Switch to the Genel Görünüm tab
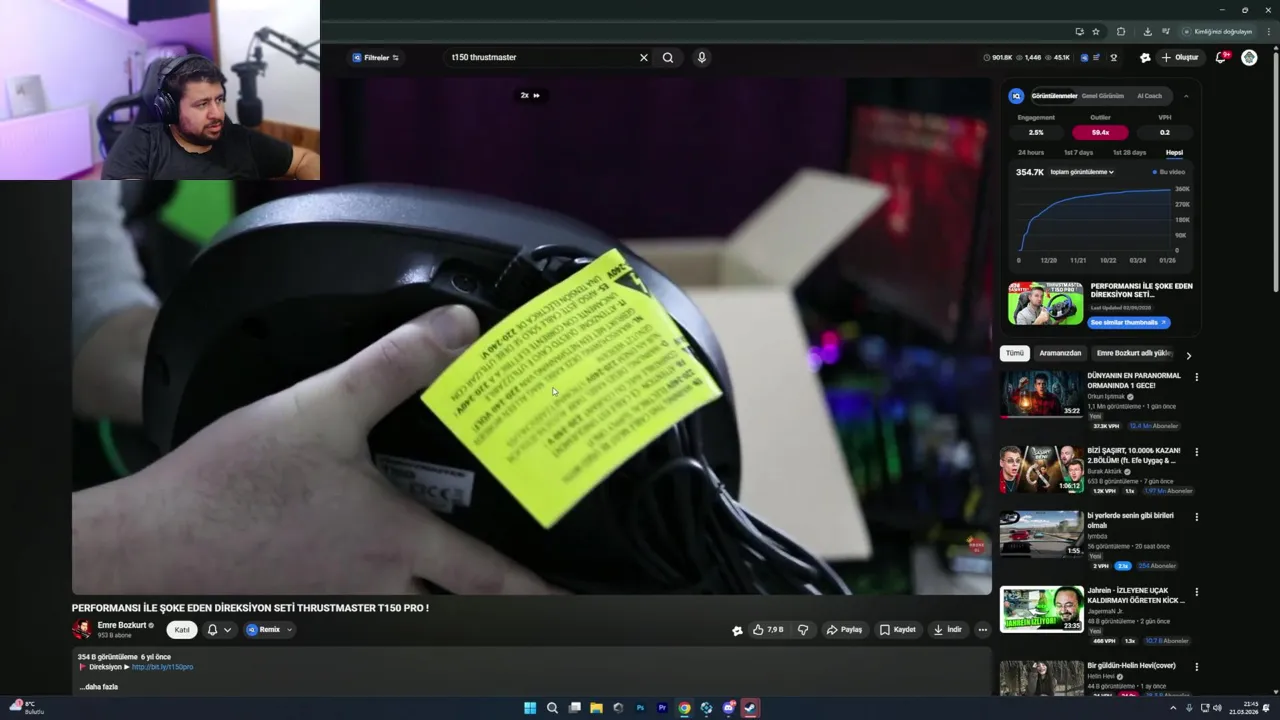Image resolution: width=1280 pixels, height=720 pixels. tap(1103, 96)
